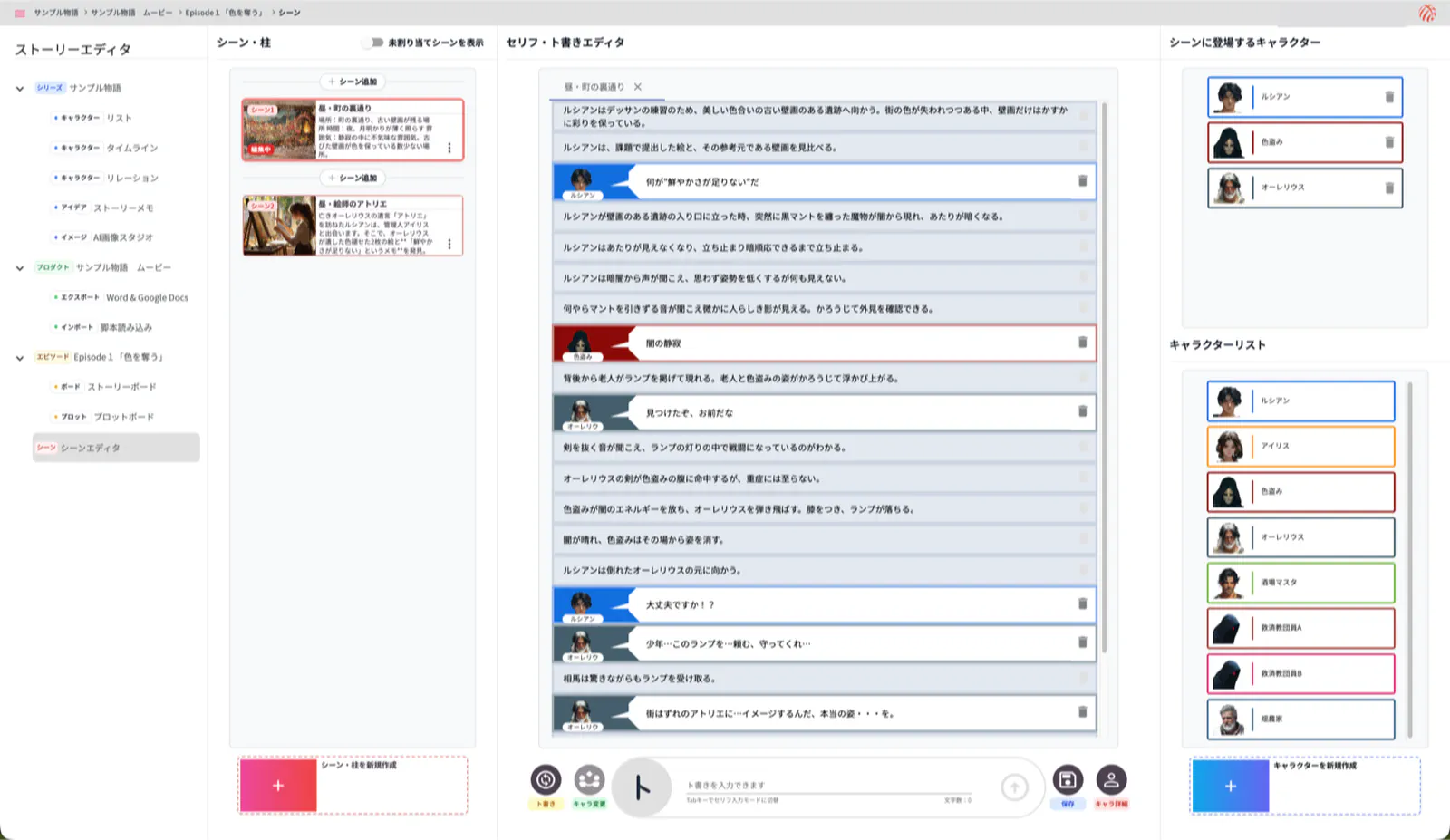Open プロット プロットボード in sidebar
Image resolution: width=1450 pixels, height=840 pixels.
pyautogui.click(x=103, y=417)
